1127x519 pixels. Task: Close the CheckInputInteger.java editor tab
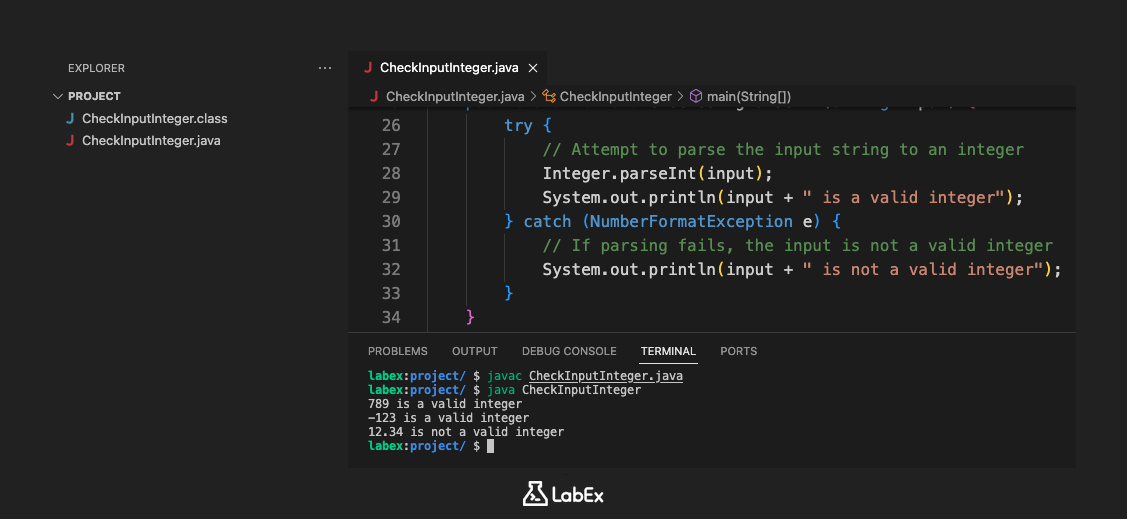click(532, 68)
